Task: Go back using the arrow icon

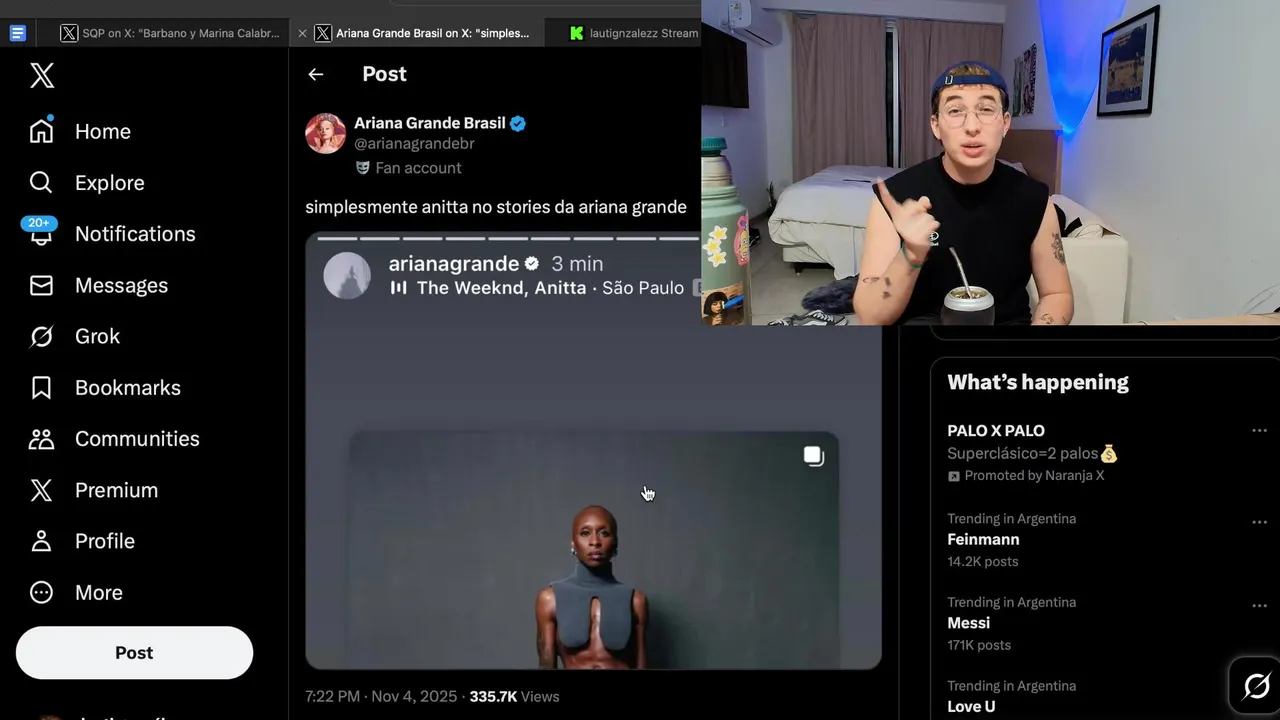Action: point(316,74)
